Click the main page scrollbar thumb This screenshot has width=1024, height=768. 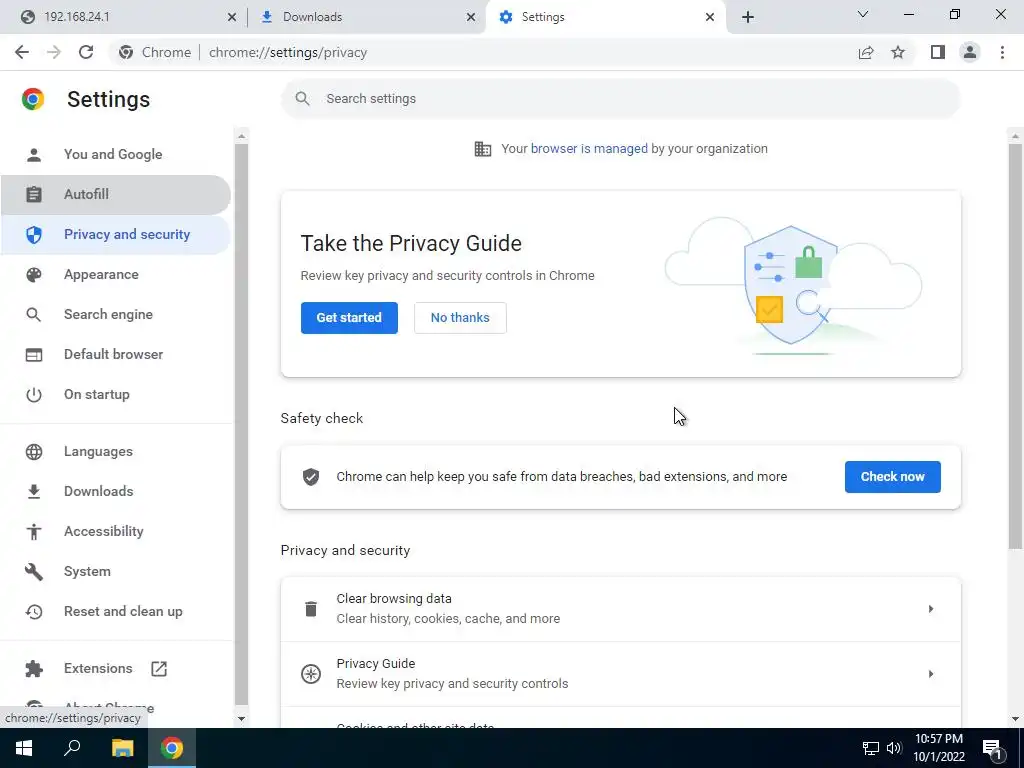[x=1015, y=346]
